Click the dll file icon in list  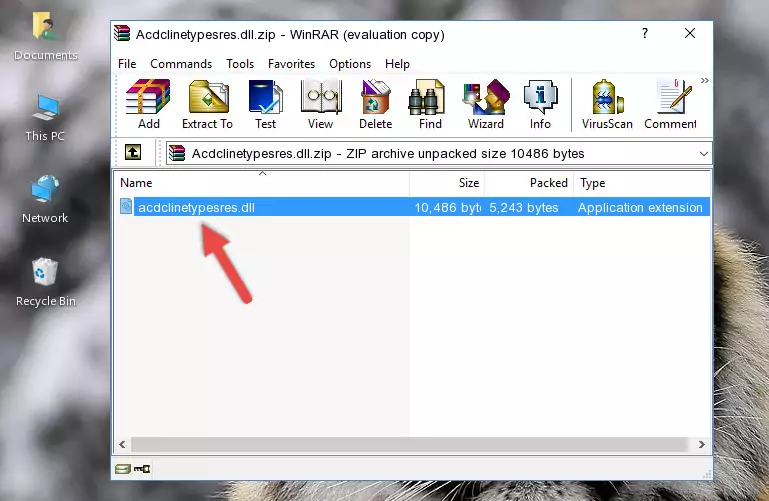click(126, 206)
